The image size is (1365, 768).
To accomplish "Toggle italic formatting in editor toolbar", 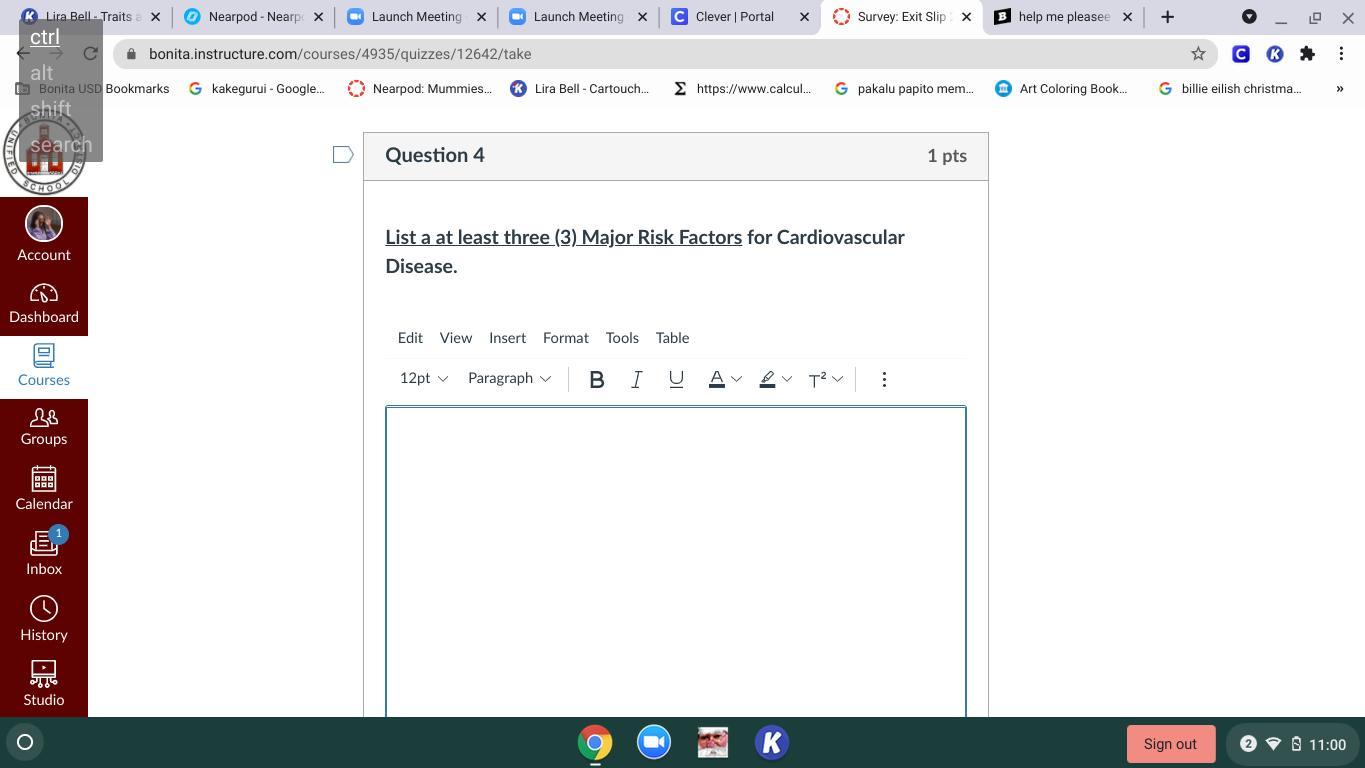I will tap(636, 379).
